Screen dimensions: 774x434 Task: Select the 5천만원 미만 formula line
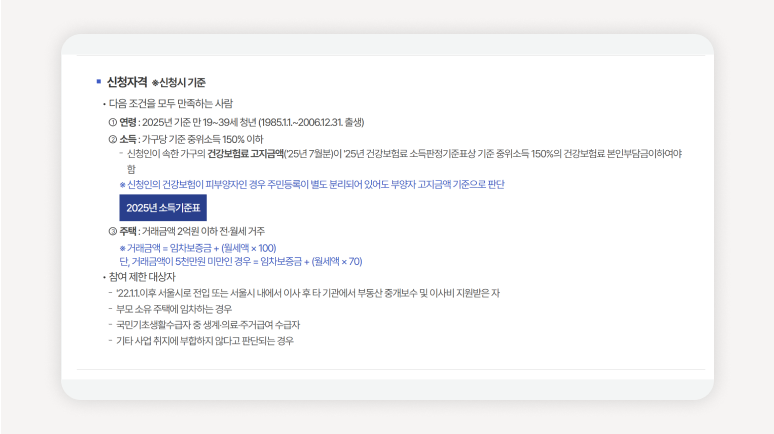[x=241, y=261]
